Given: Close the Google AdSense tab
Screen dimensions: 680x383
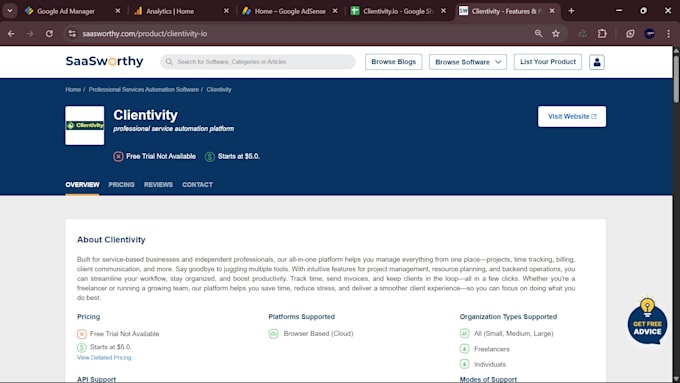Looking at the screenshot, I should point(335,11).
